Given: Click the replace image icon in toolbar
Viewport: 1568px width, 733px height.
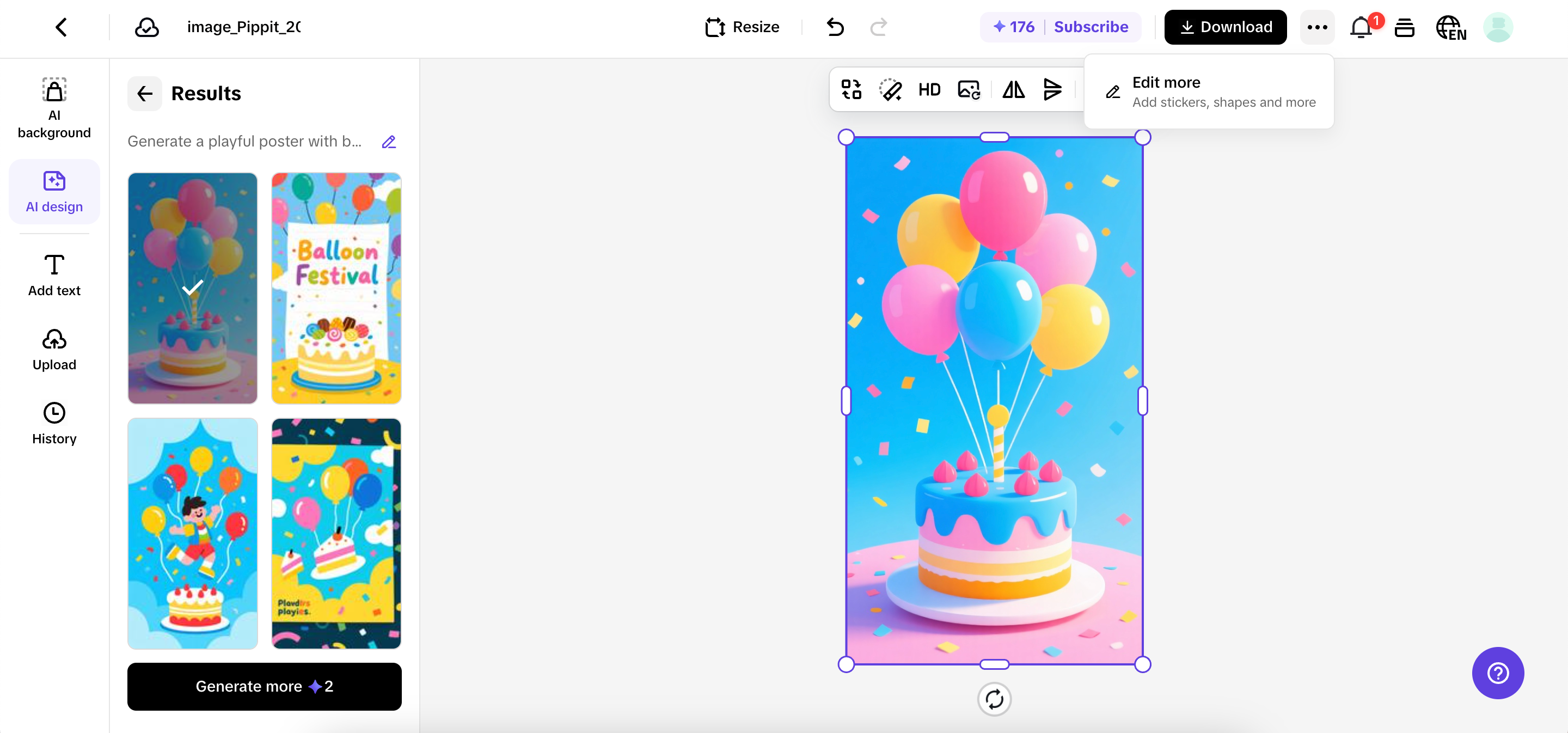Looking at the screenshot, I should 969,90.
